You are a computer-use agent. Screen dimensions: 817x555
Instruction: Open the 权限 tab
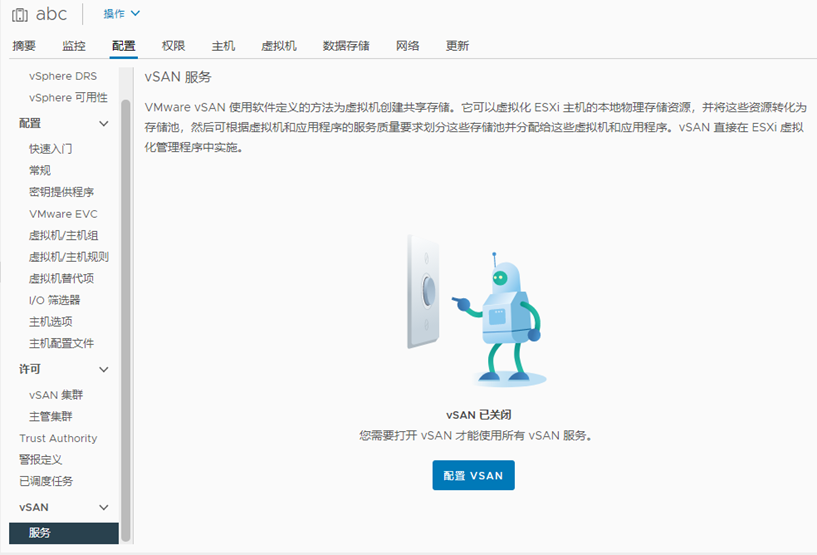click(x=174, y=46)
